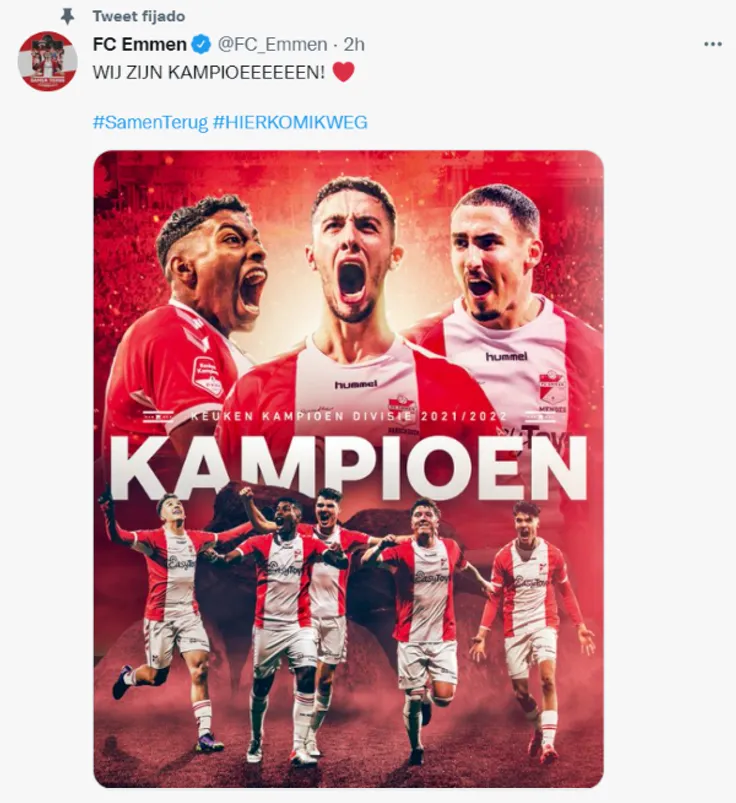
Task: Click the FC Emmen profile avatar
Action: point(48,61)
